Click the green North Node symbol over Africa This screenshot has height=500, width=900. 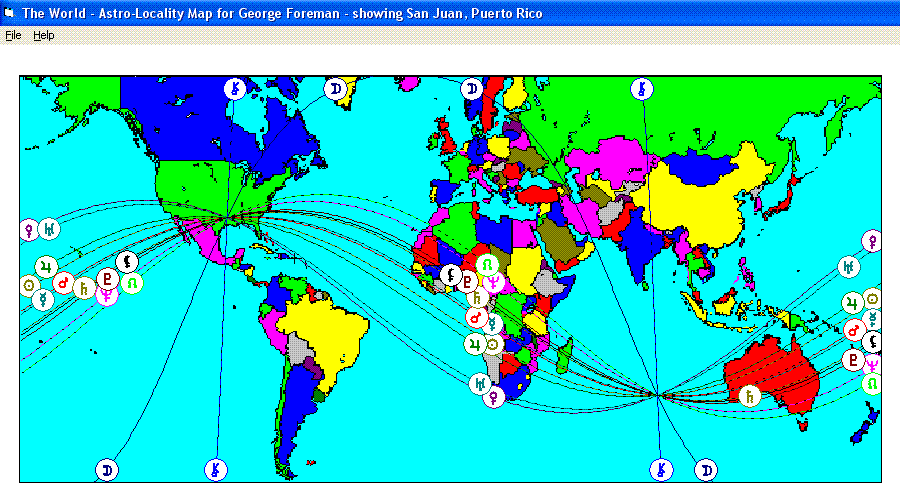(x=487, y=265)
